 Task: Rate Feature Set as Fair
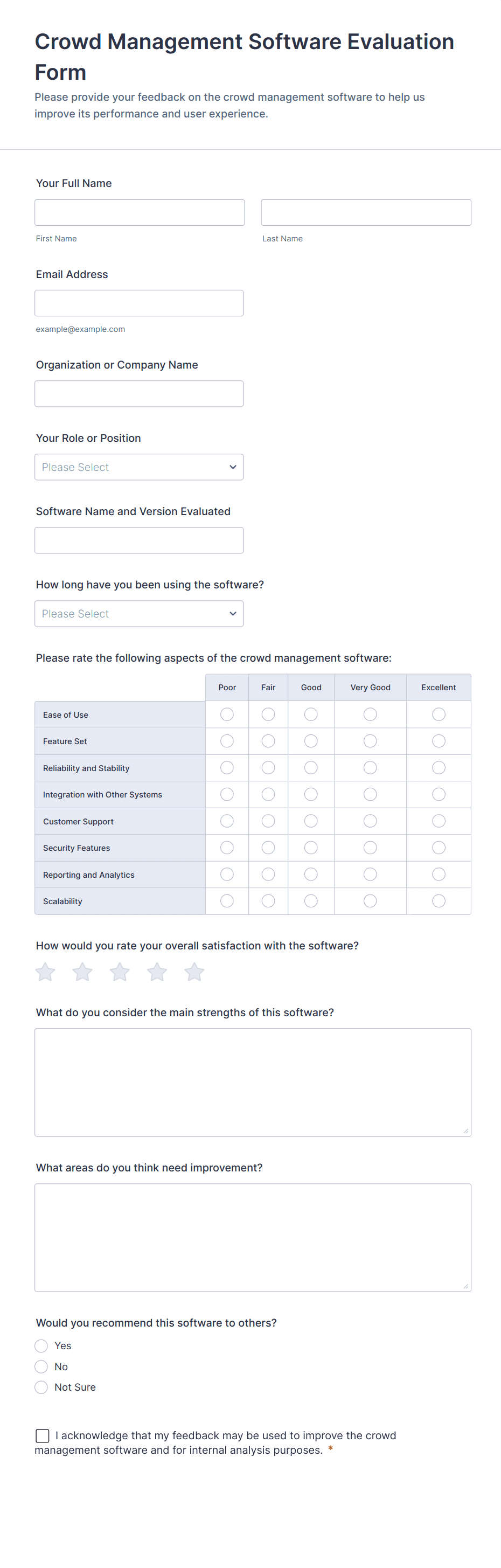coord(268,741)
